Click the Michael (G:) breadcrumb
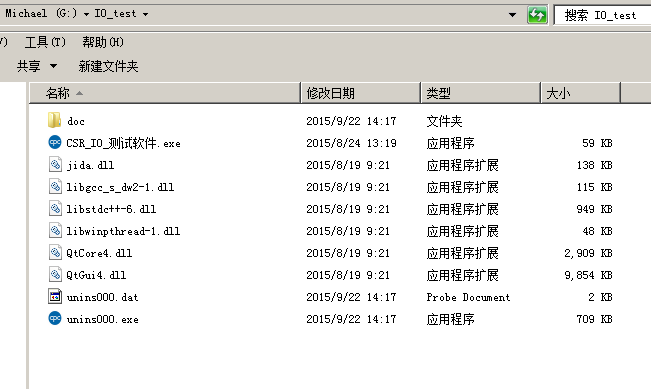This screenshot has width=651, height=389. tap(41, 13)
